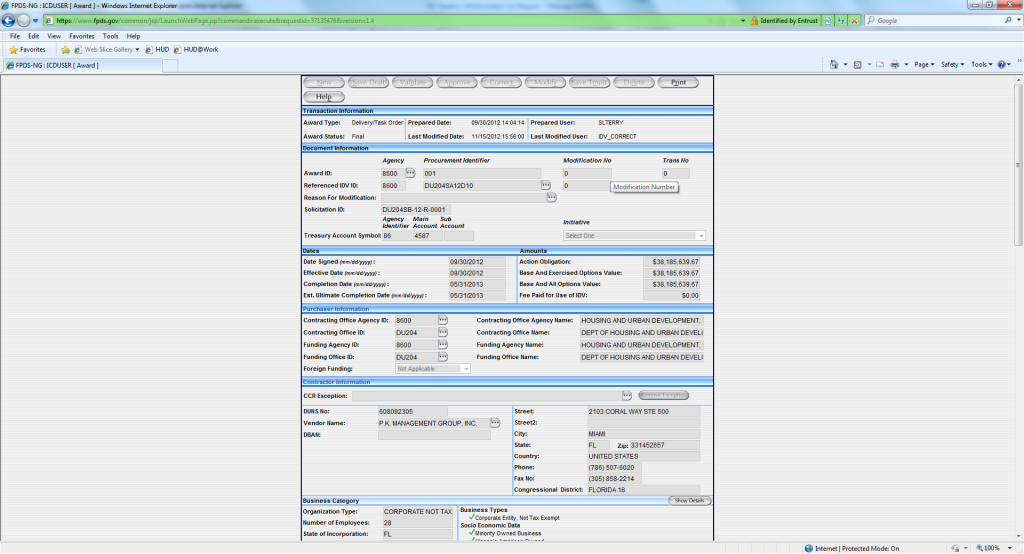
Task: Click the Organization Type field
Action: click(418, 512)
